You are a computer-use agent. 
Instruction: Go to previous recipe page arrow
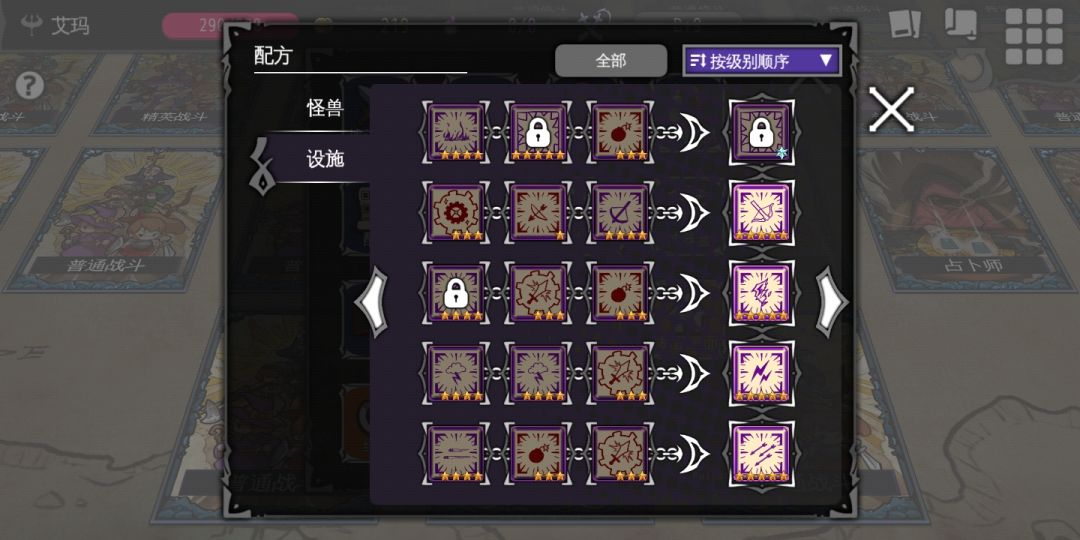pos(372,302)
